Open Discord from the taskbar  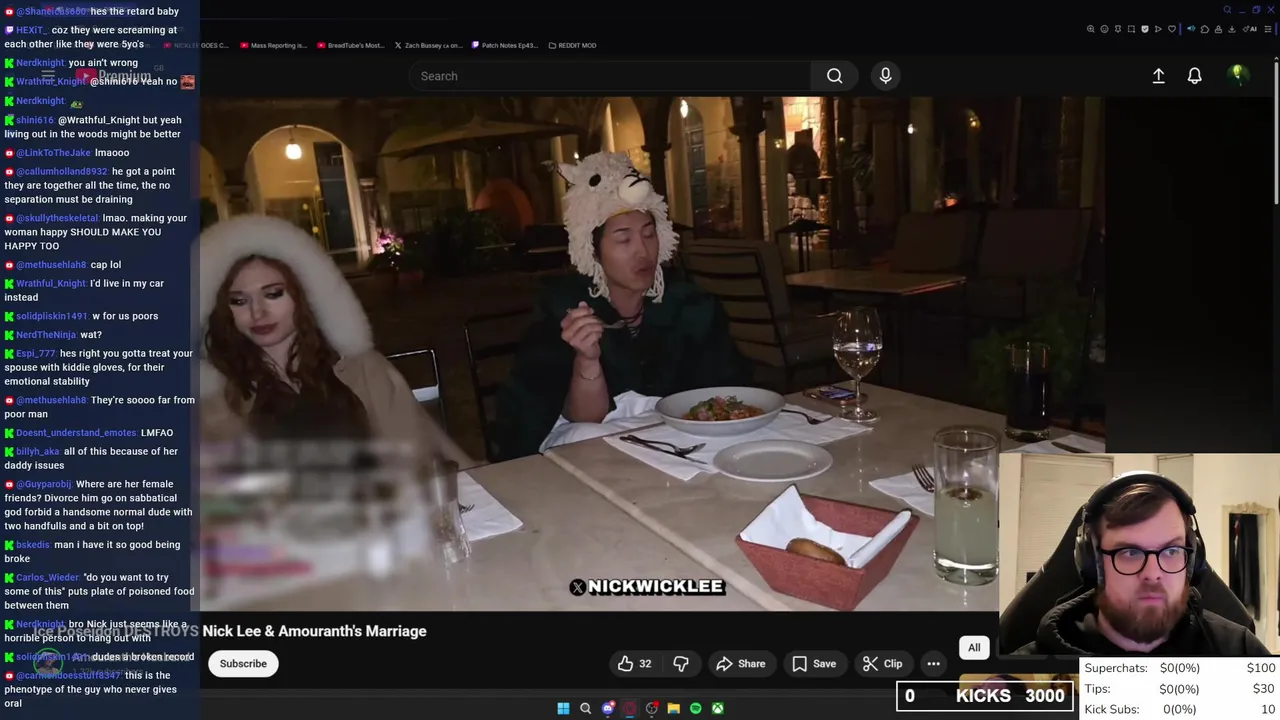[607, 708]
